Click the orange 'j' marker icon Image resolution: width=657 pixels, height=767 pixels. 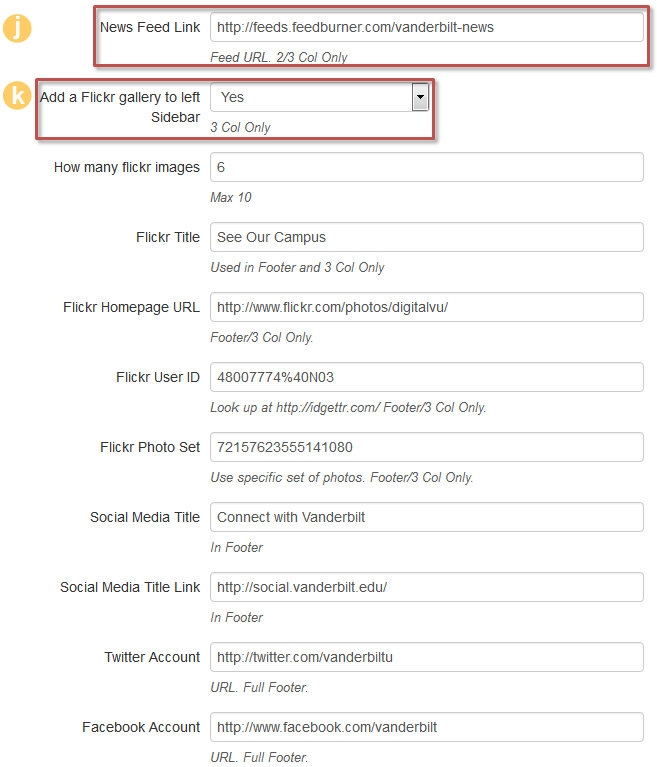point(17,27)
